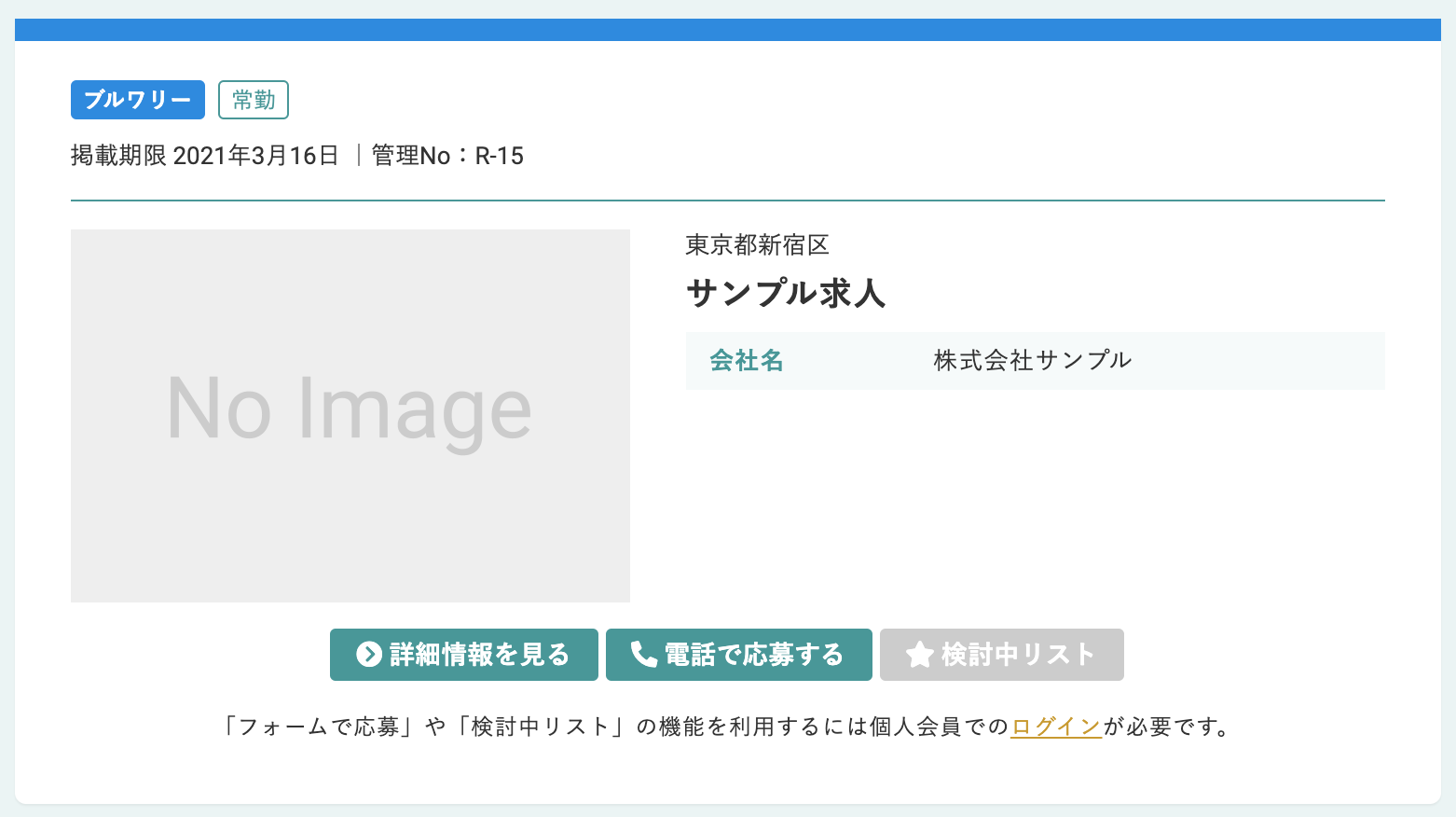Follow the ログイン link
Viewport: 1456px width, 817px height.
pyautogui.click(x=1056, y=727)
